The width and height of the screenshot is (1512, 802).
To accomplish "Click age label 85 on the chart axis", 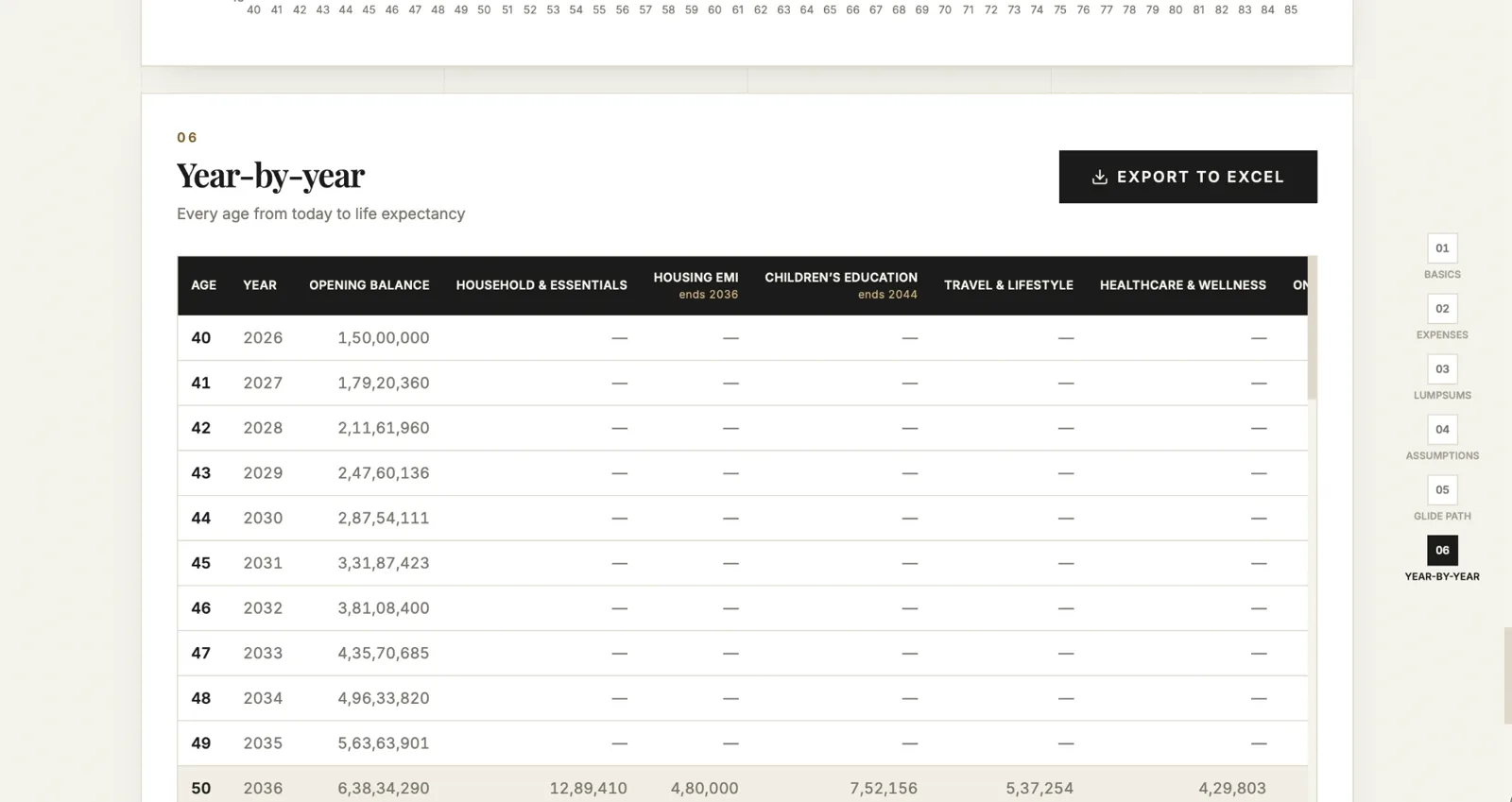I will 1291,9.
